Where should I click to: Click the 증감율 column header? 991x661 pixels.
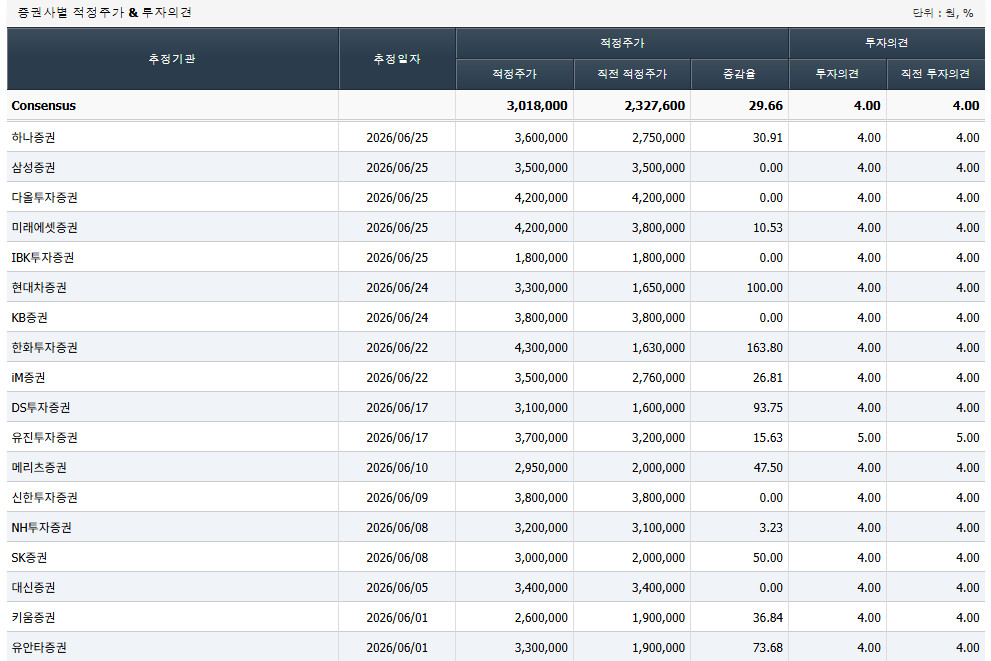[x=739, y=74]
